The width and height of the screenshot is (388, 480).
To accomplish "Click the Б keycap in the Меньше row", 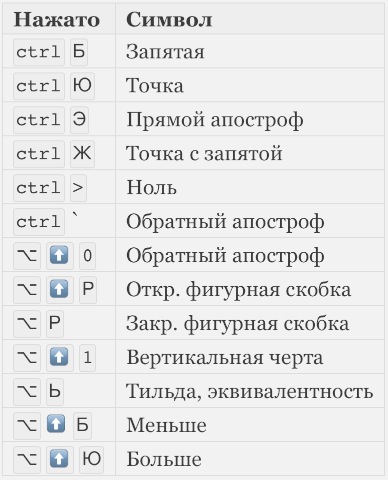I will (x=82, y=425).
